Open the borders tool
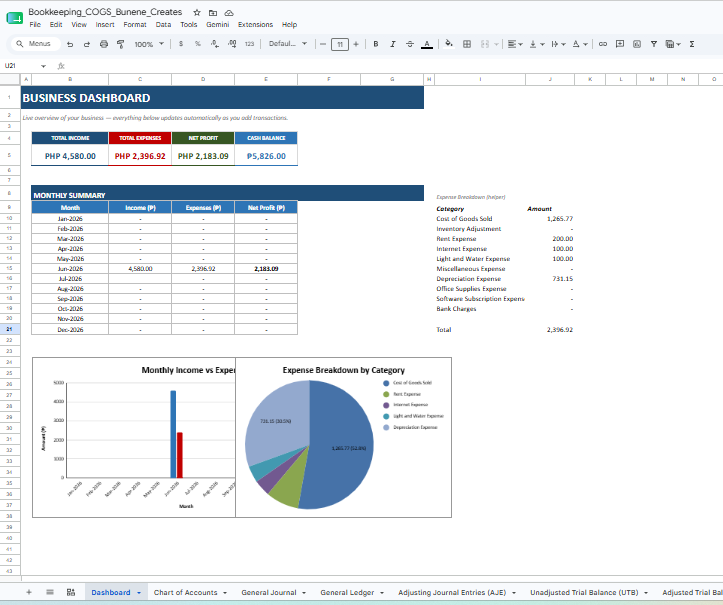This screenshot has width=723, height=605. pos(467,44)
